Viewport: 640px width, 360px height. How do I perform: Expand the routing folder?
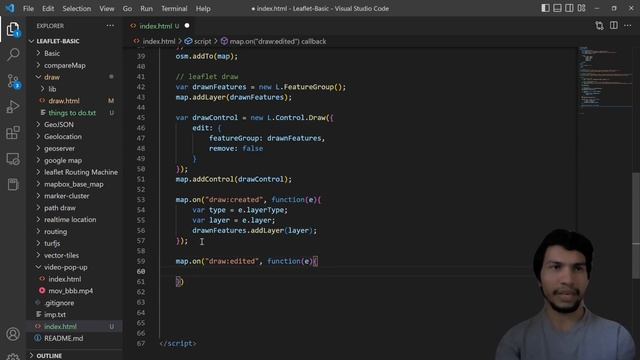point(56,231)
